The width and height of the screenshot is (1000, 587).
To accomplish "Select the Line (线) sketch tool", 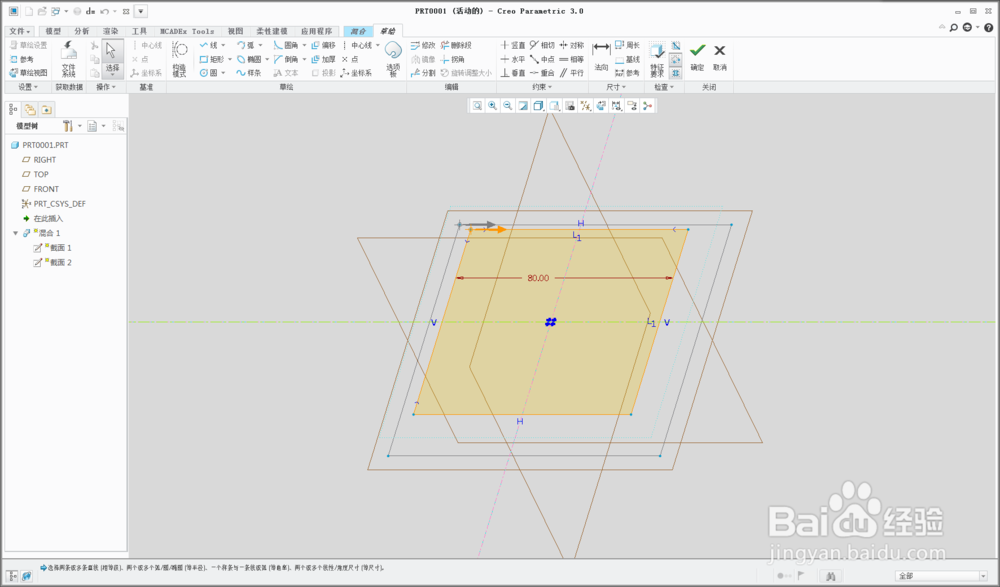I will [209, 45].
